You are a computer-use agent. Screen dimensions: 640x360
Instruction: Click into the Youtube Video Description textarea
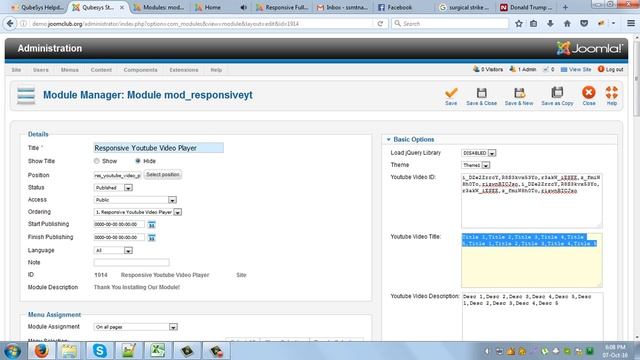tap(532, 316)
